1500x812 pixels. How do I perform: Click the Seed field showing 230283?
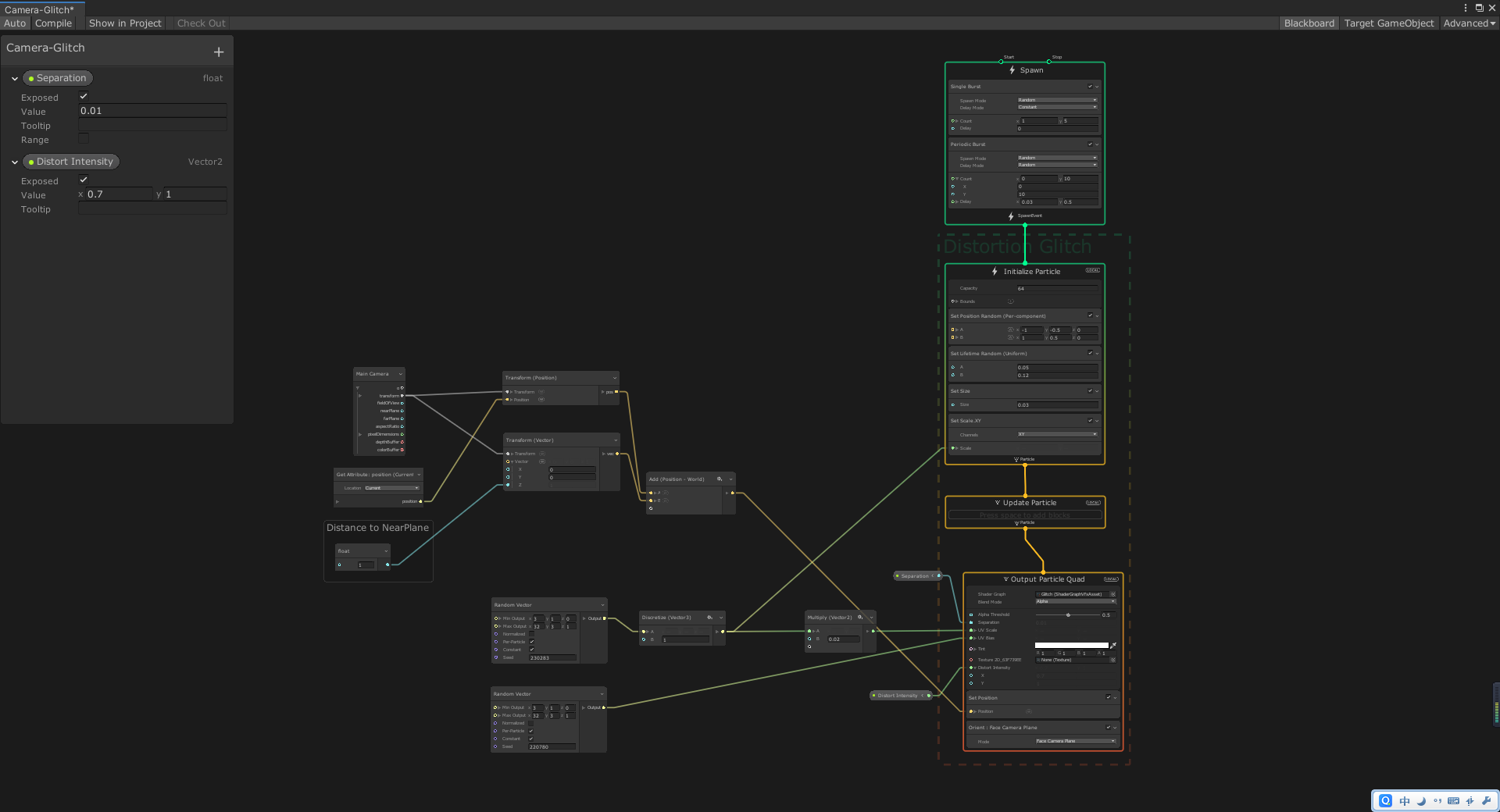551,657
